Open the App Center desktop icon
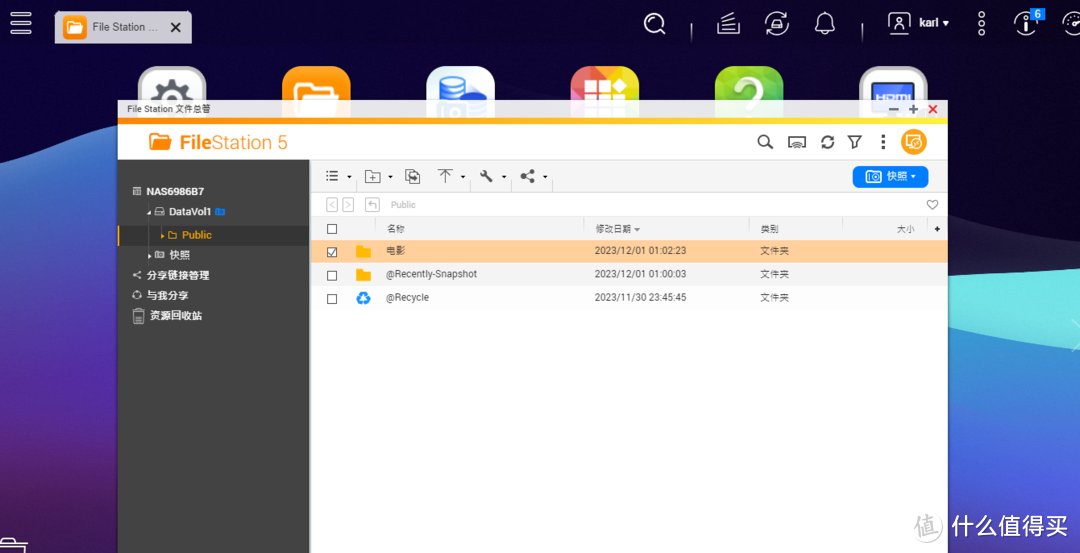Viewport: 1080px width, 553px height. (605, 83)
